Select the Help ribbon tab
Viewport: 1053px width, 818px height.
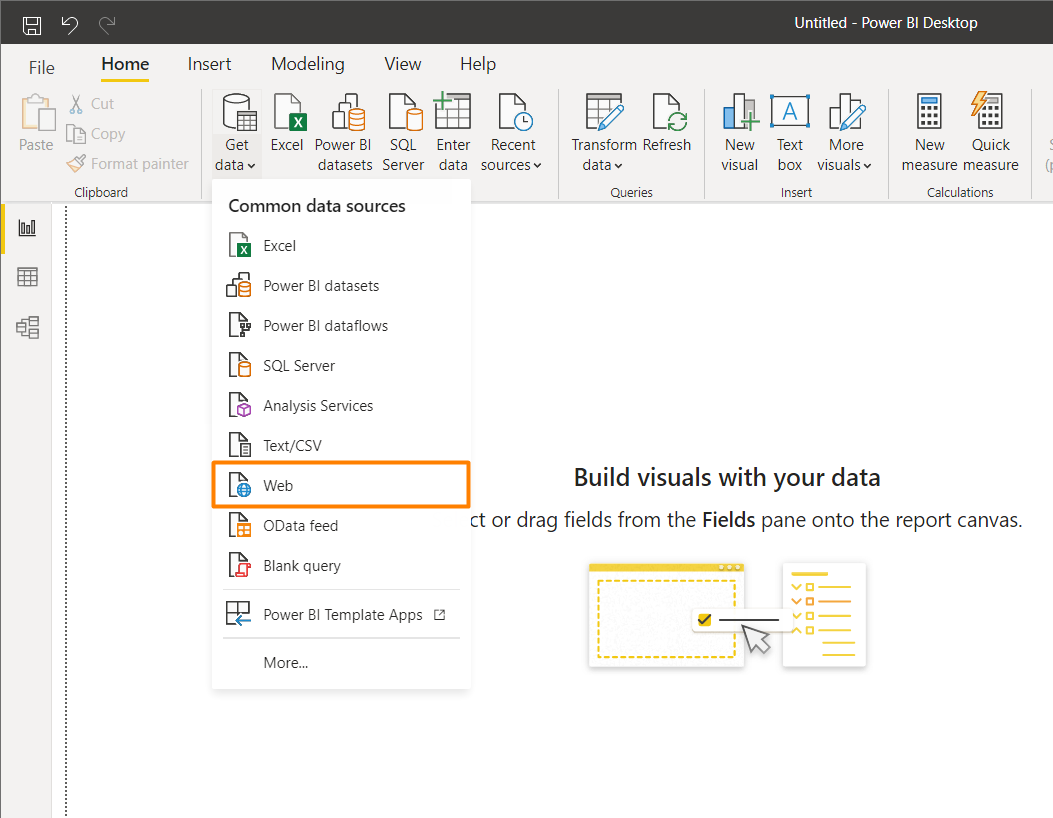coord(477,64)
